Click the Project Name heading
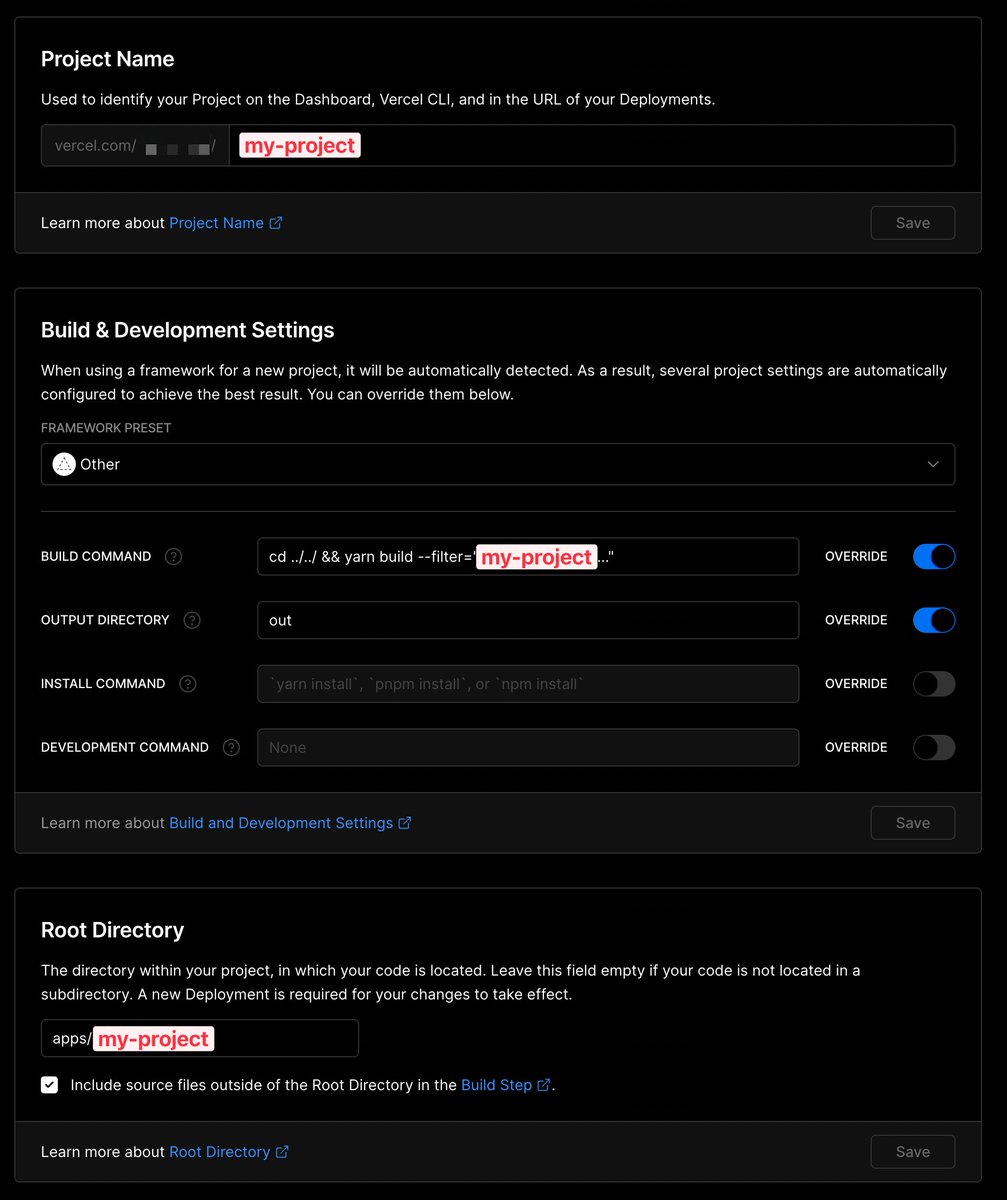This screenshot has width=1007, height=1200. (x=108, y=59)
